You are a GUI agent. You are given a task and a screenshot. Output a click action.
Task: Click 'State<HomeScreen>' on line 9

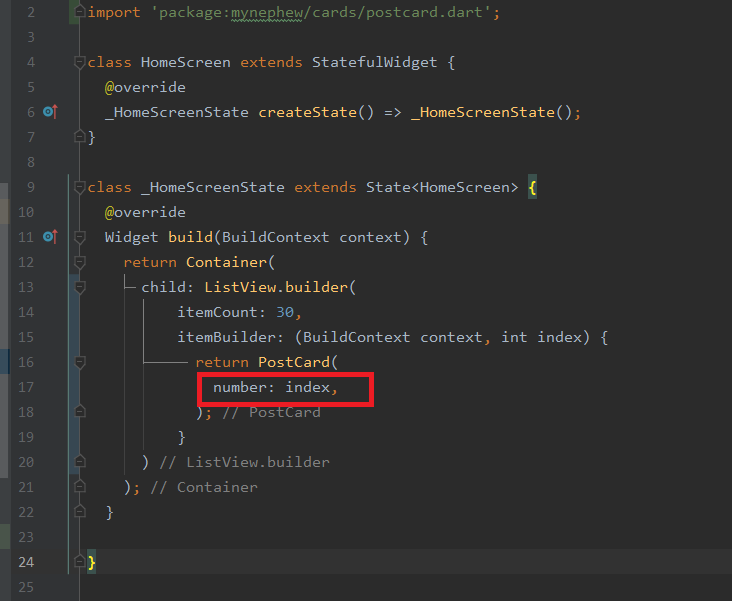(x=442, y=187)
